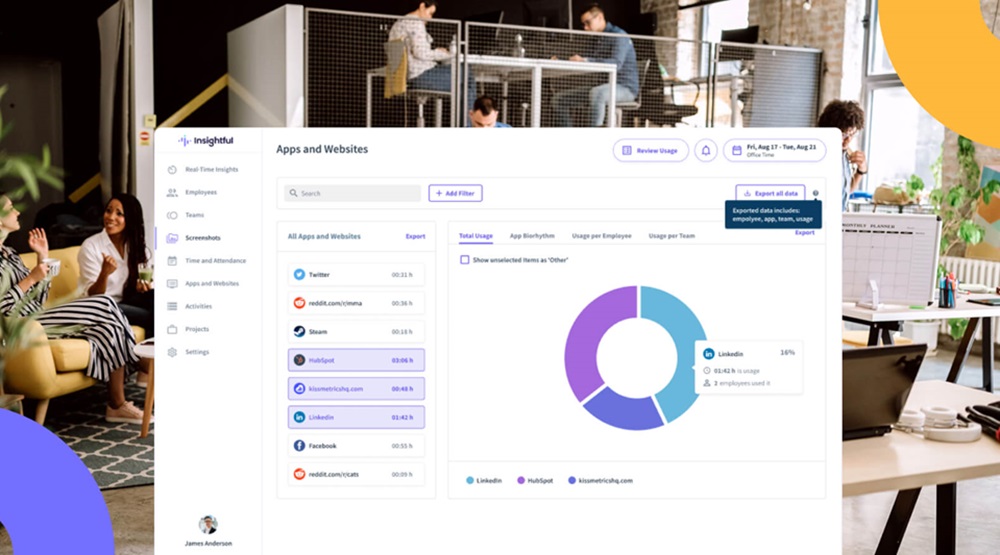
Task: Click the Screenshots sidebar icon
Action: (172, 238)
